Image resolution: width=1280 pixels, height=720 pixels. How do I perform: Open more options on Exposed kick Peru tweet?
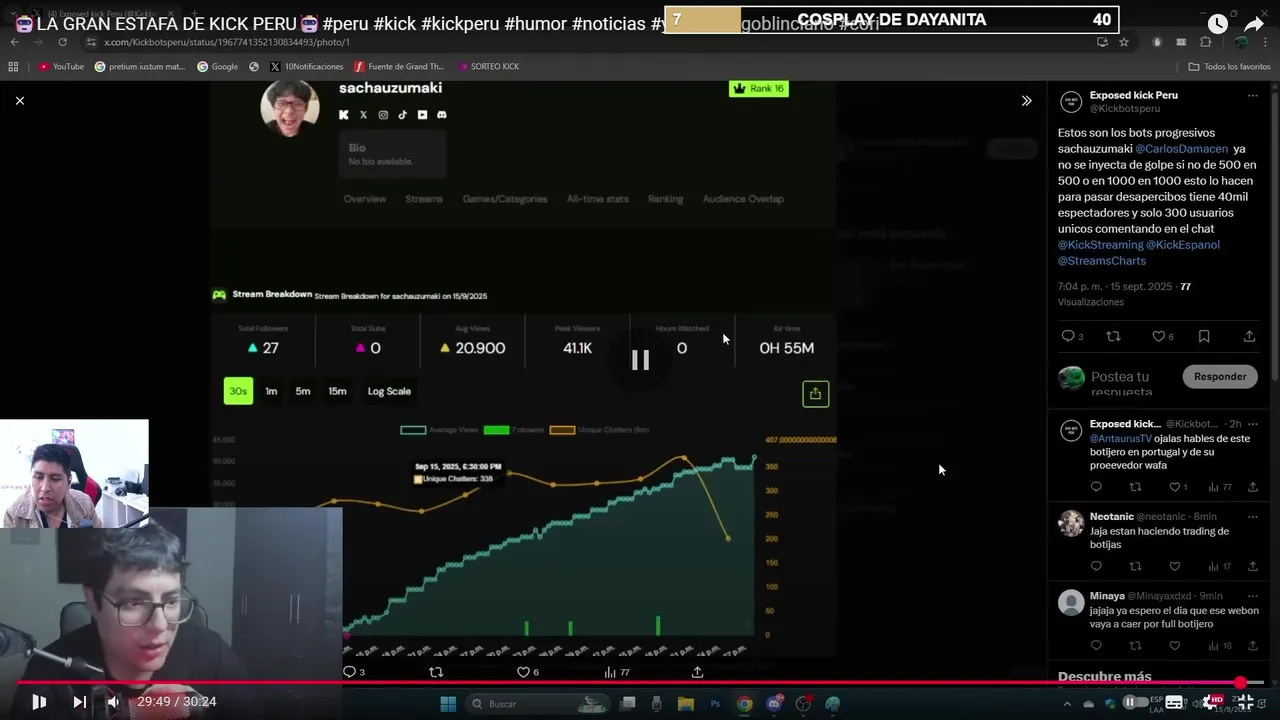[1252, 96]
